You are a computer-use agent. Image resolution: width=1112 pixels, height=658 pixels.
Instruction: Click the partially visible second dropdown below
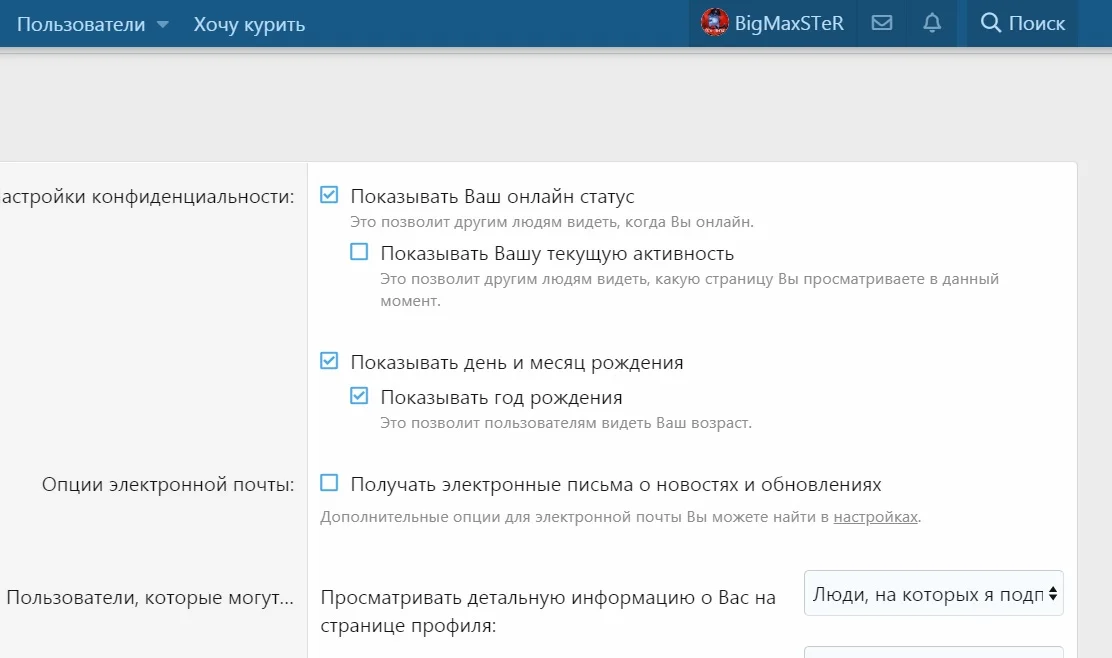pos(933,652)
